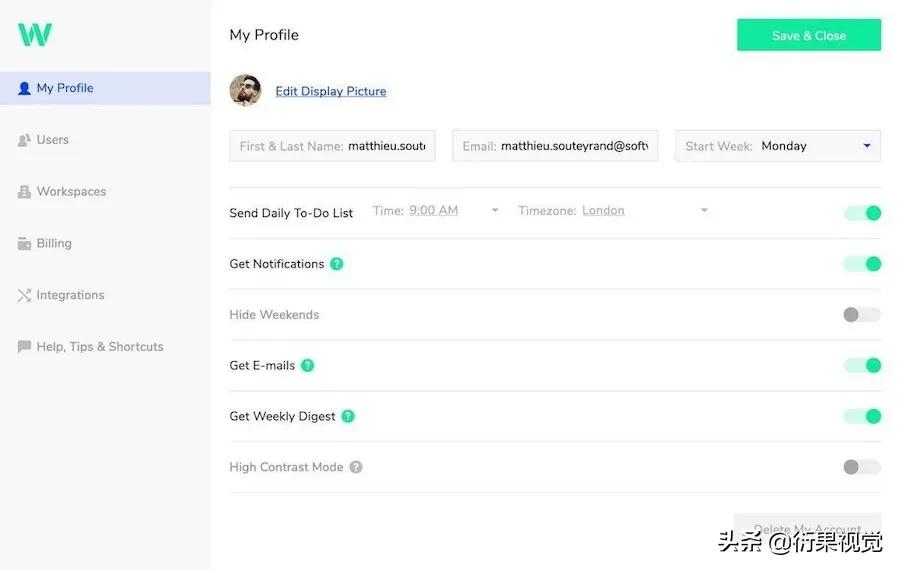Viewport: 900px width, 570px height.
Task: Open the Time 9:00 AM dropdown
Action: pyautogui.click(x=495, y=211)
